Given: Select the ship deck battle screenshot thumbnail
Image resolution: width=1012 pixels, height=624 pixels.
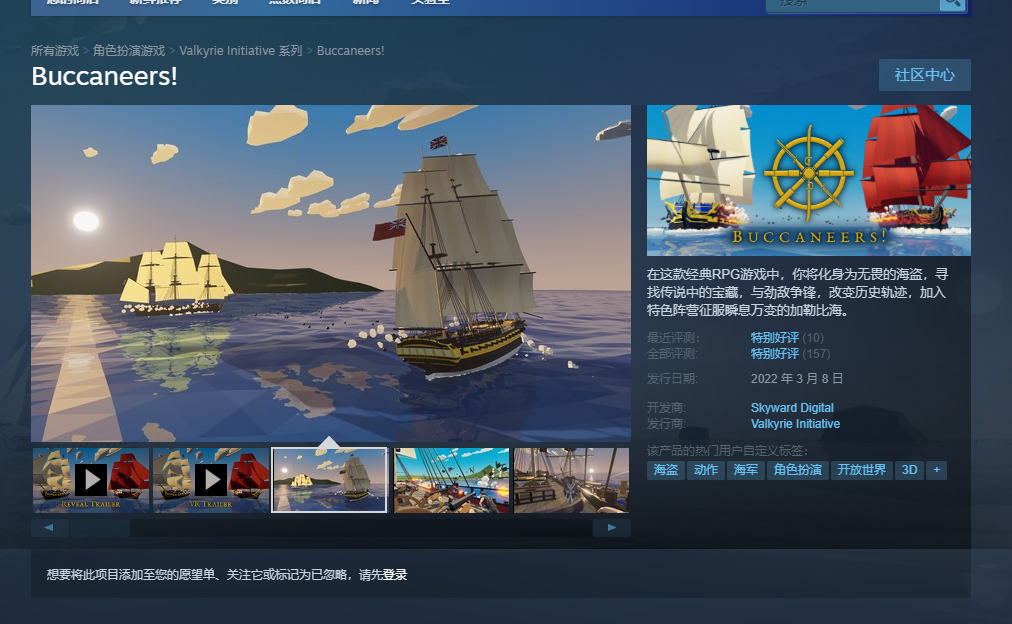Looking at the screenshot, I should pos(451,480).
